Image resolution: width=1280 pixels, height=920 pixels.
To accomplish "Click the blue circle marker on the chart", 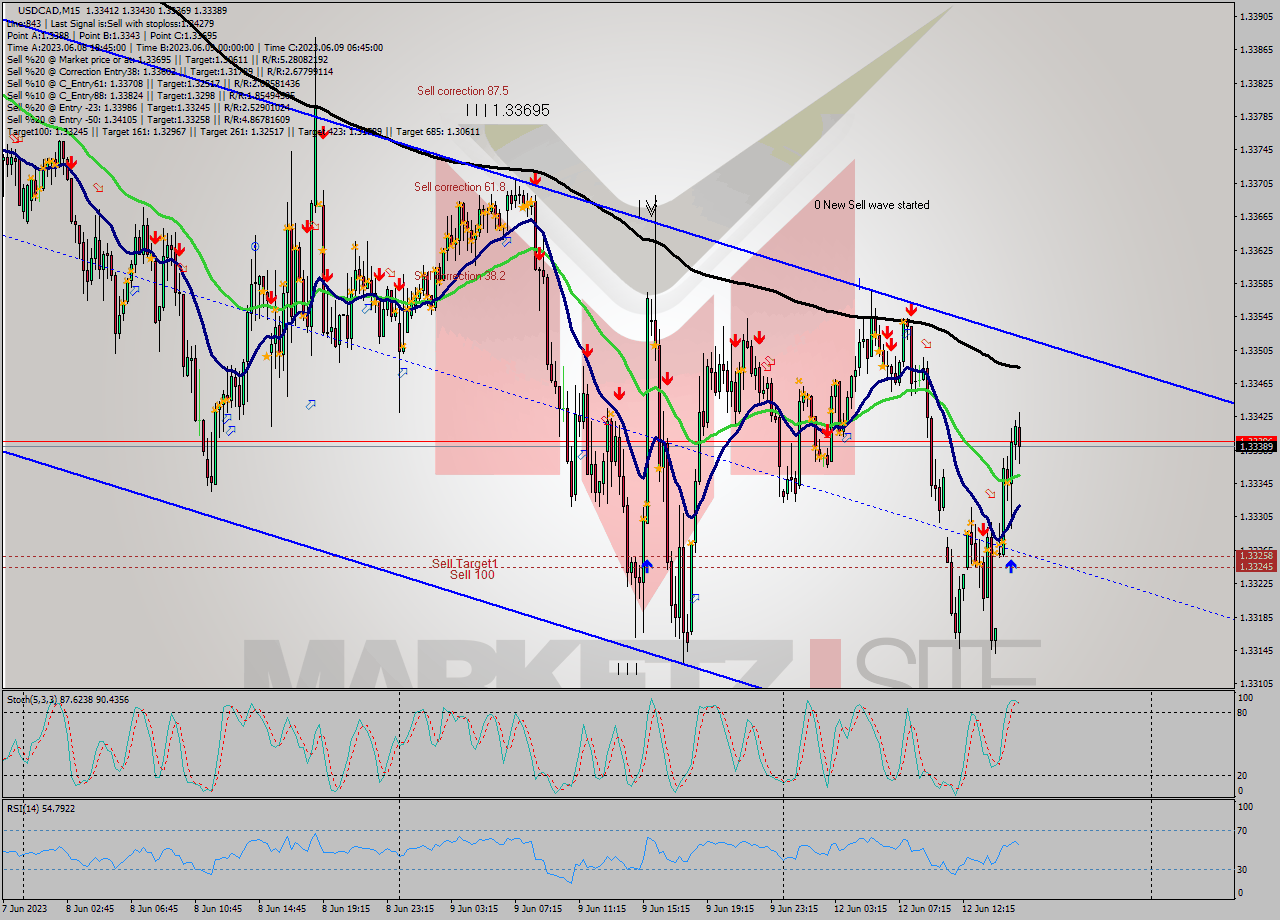I will click(x=255, y=245).
